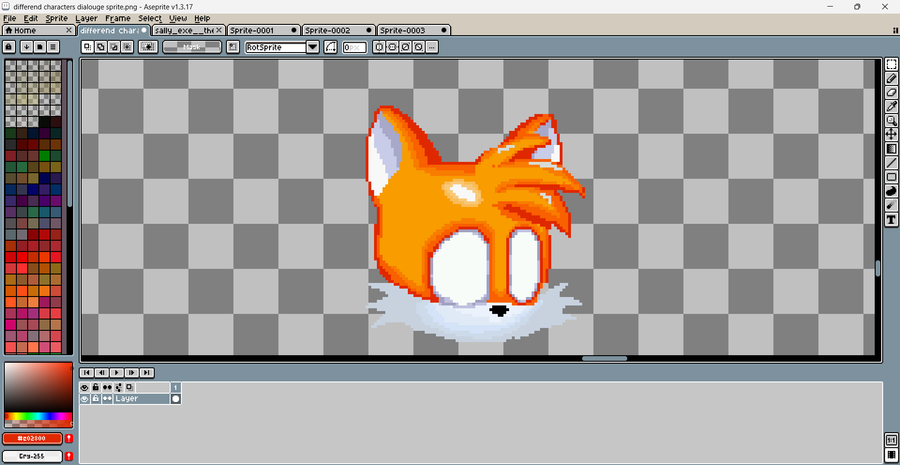Select the Rectangular Marquee tool
This screenshot has width=900, height=465.
point(891,65)
